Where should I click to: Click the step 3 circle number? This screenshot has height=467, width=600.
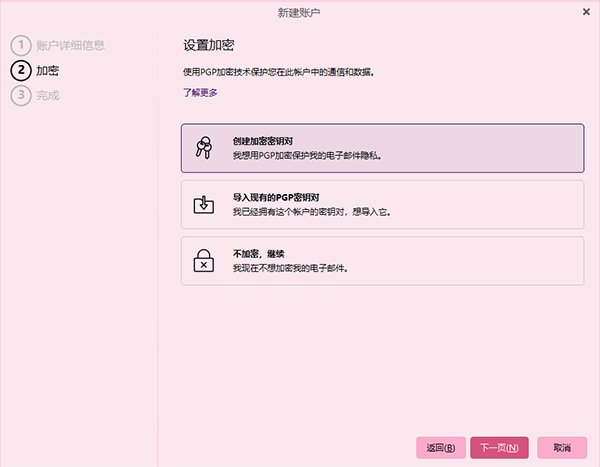coord(21,95)
